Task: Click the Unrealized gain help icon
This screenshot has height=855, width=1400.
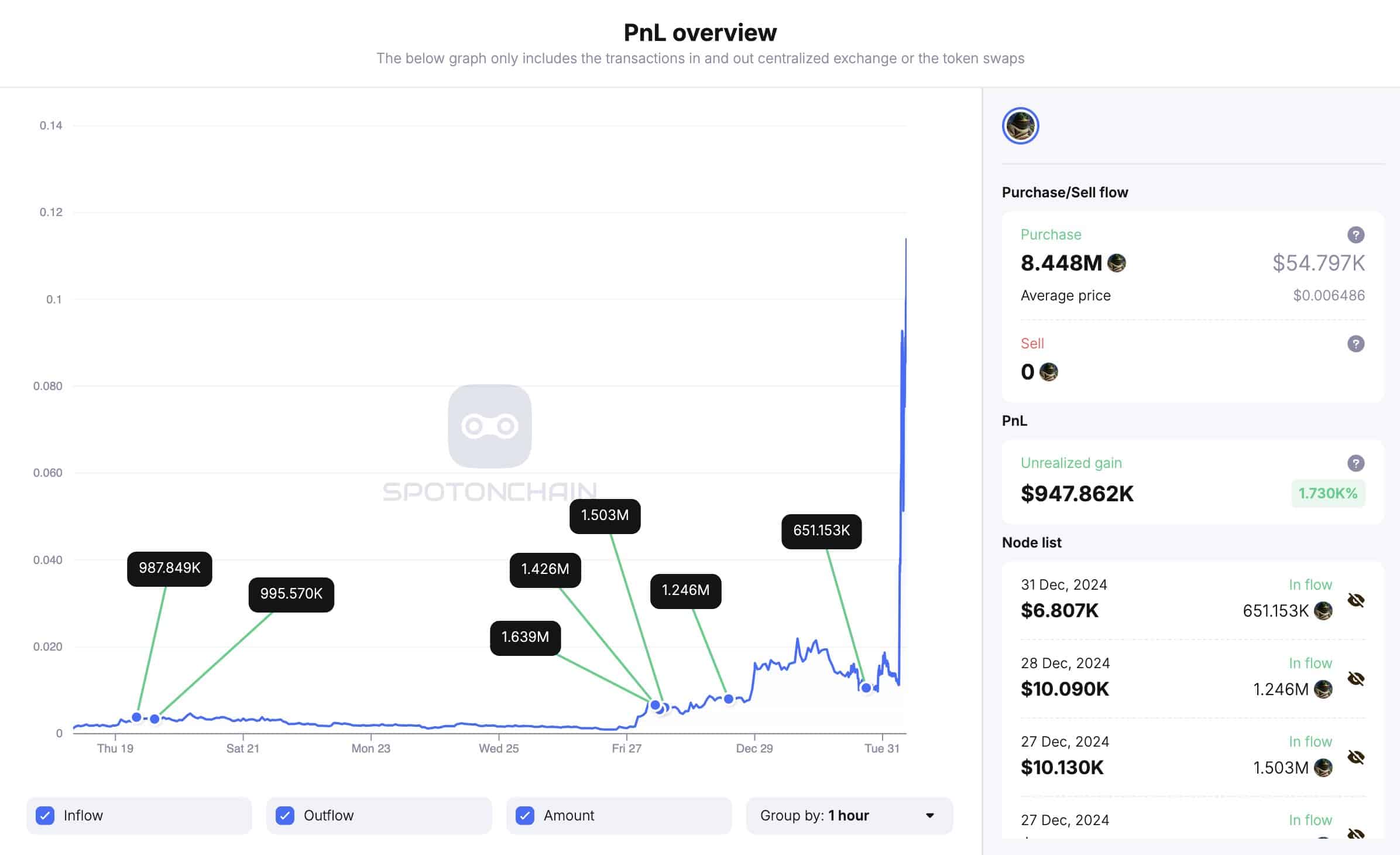Action: click(1355, 464)
